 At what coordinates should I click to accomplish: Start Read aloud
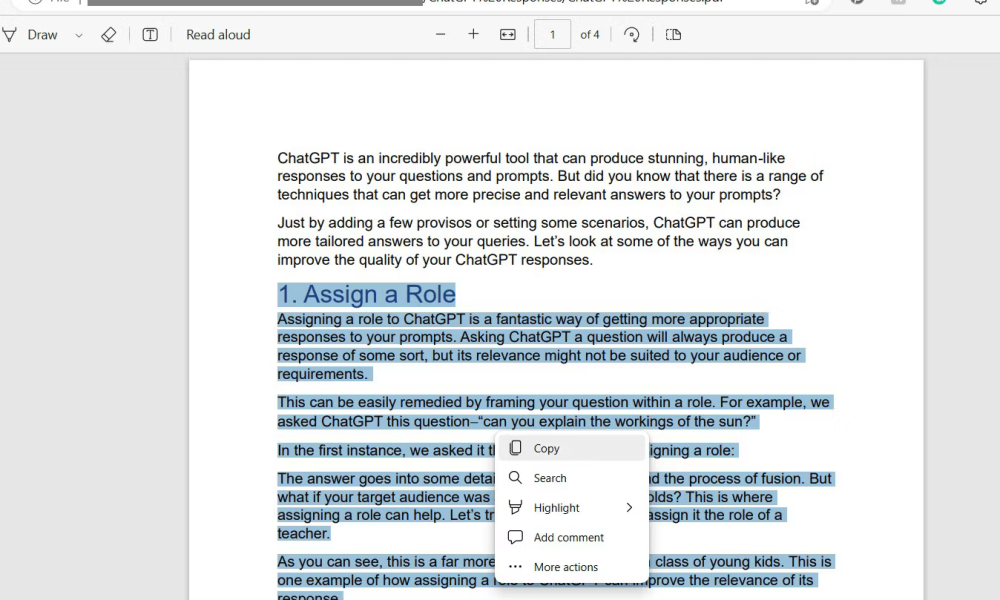[x=218, y=35]
